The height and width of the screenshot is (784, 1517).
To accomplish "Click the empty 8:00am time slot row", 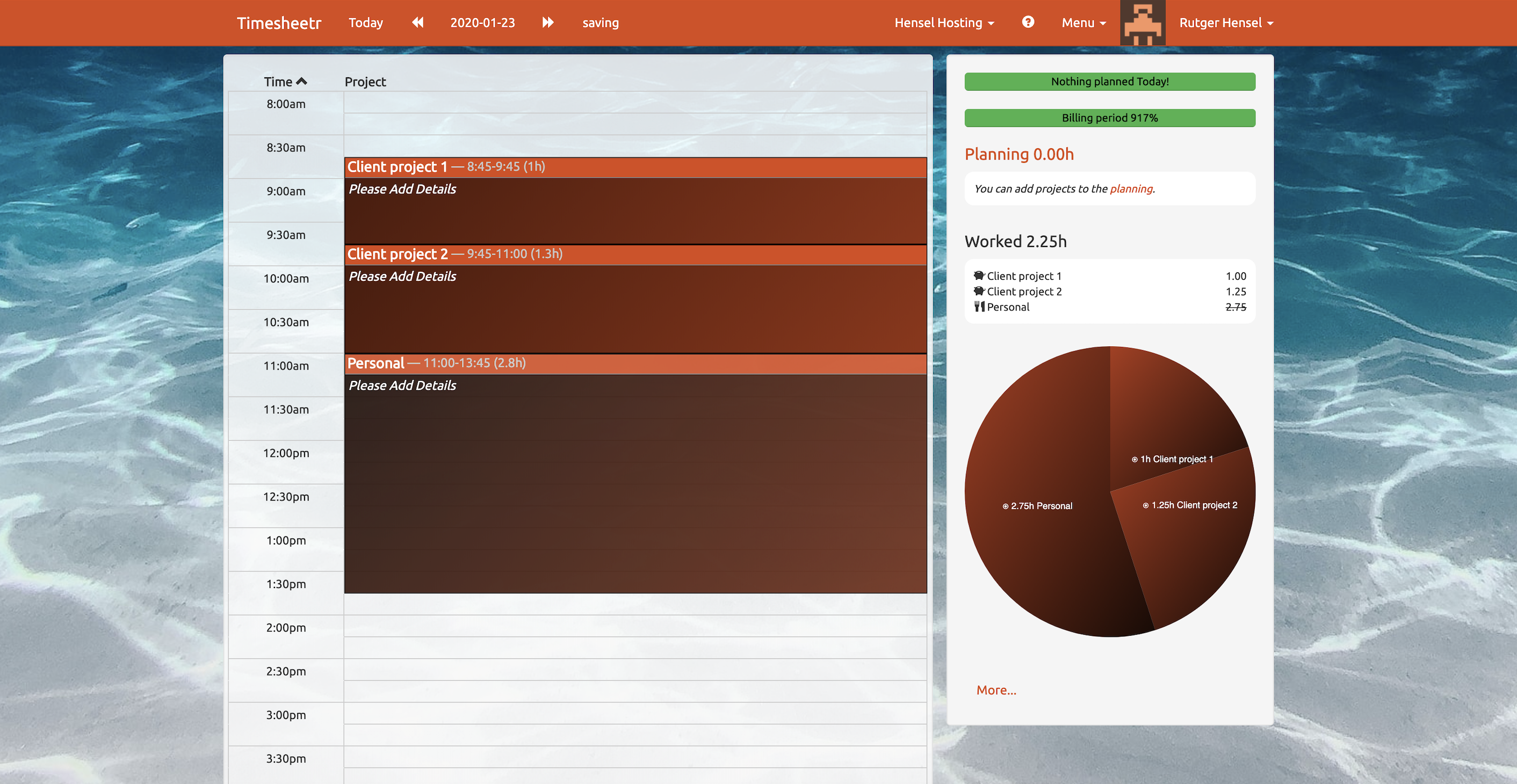I will (x=635, y=103).
